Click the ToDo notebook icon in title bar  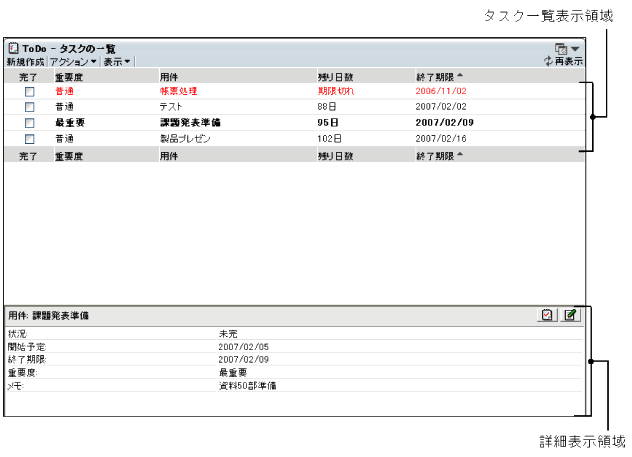(13, 48)
